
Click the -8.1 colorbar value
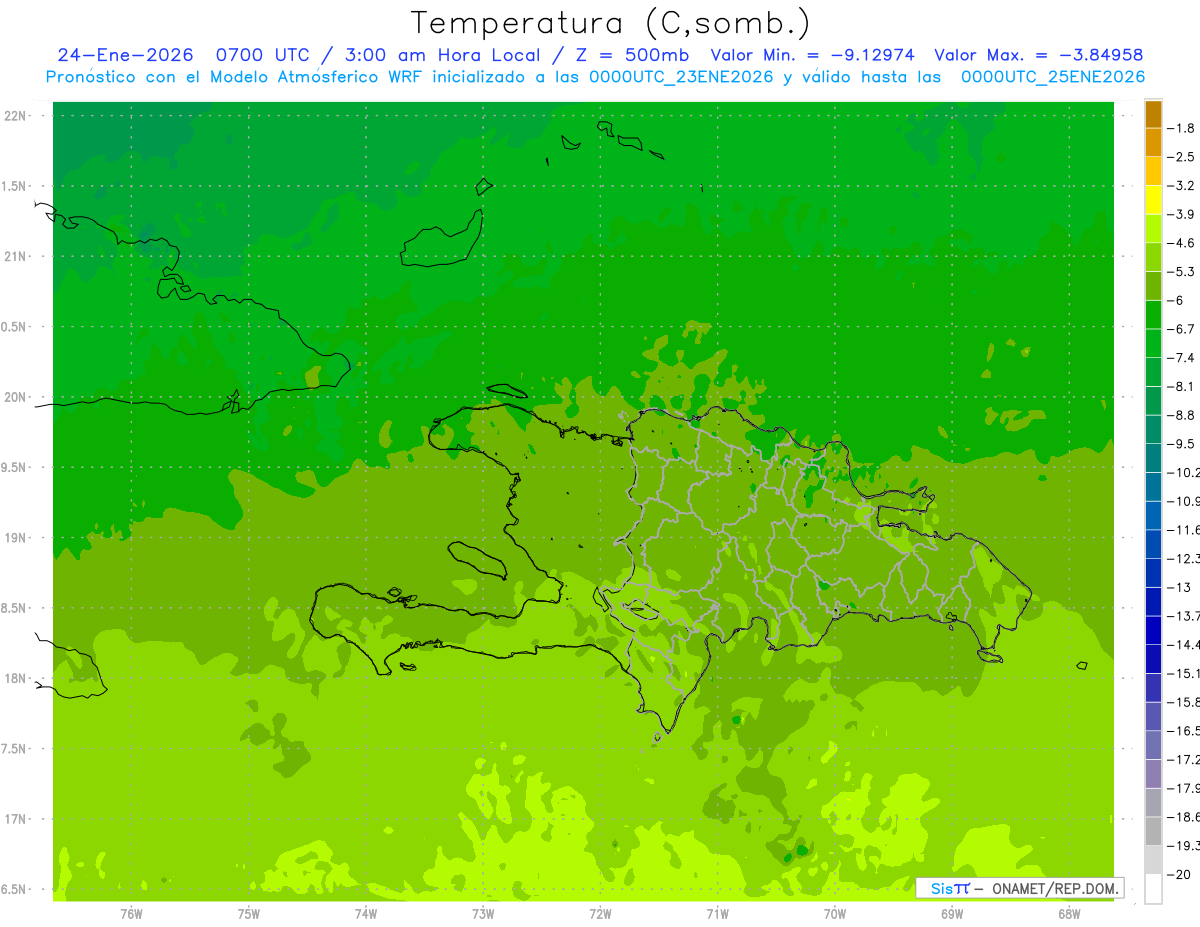pyautogui.click(x=1181, y=386)
